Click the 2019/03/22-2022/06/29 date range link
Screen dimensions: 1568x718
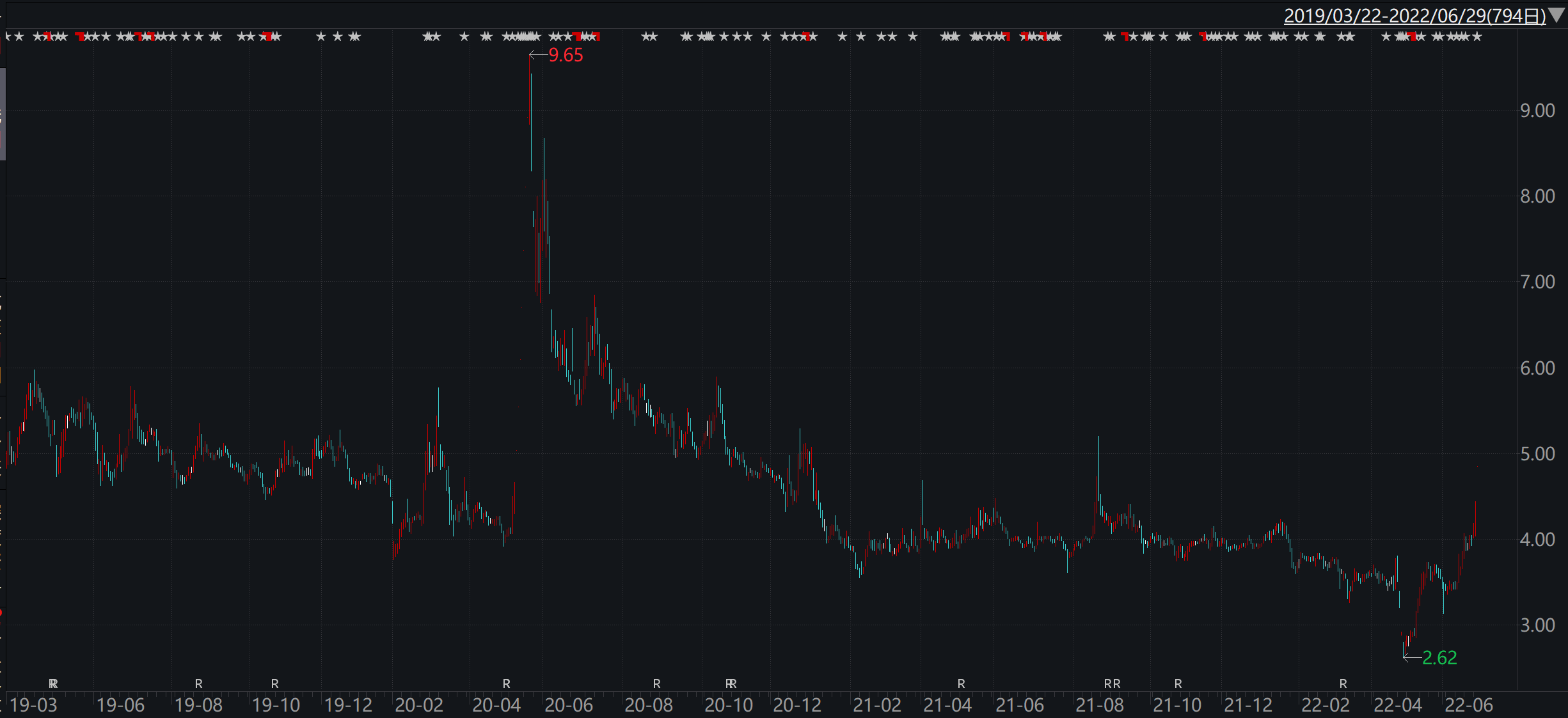(1414, 15)
